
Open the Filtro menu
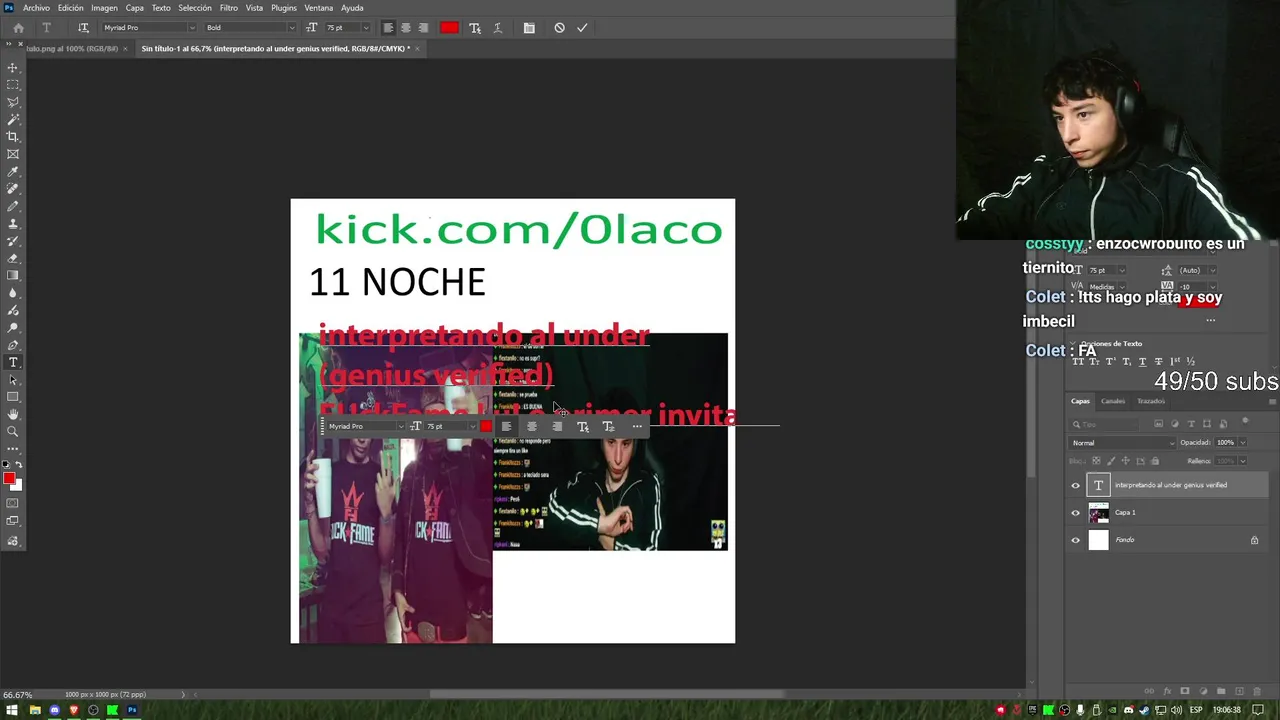click(x=229, y=8)
